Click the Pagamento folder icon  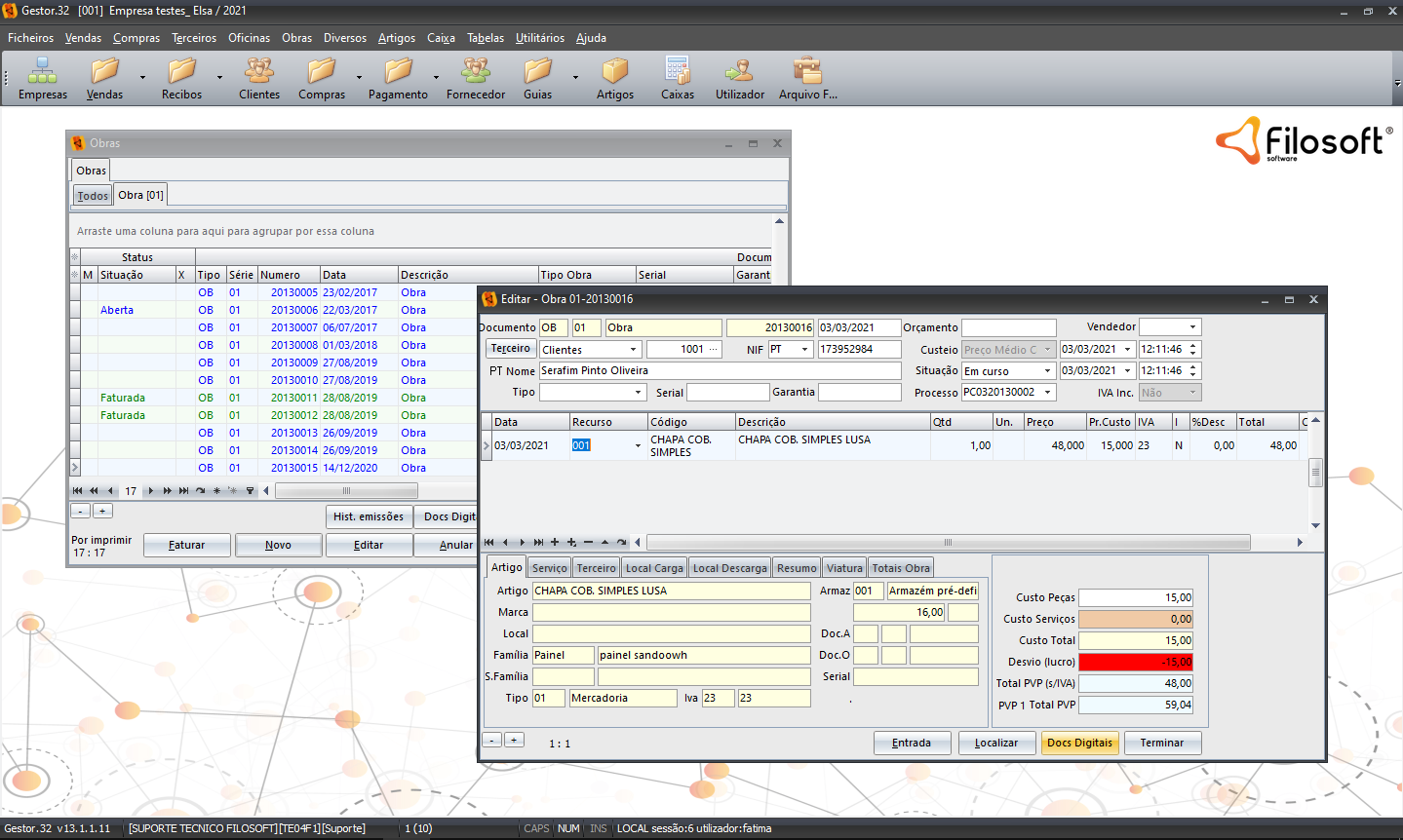(398, 71)
